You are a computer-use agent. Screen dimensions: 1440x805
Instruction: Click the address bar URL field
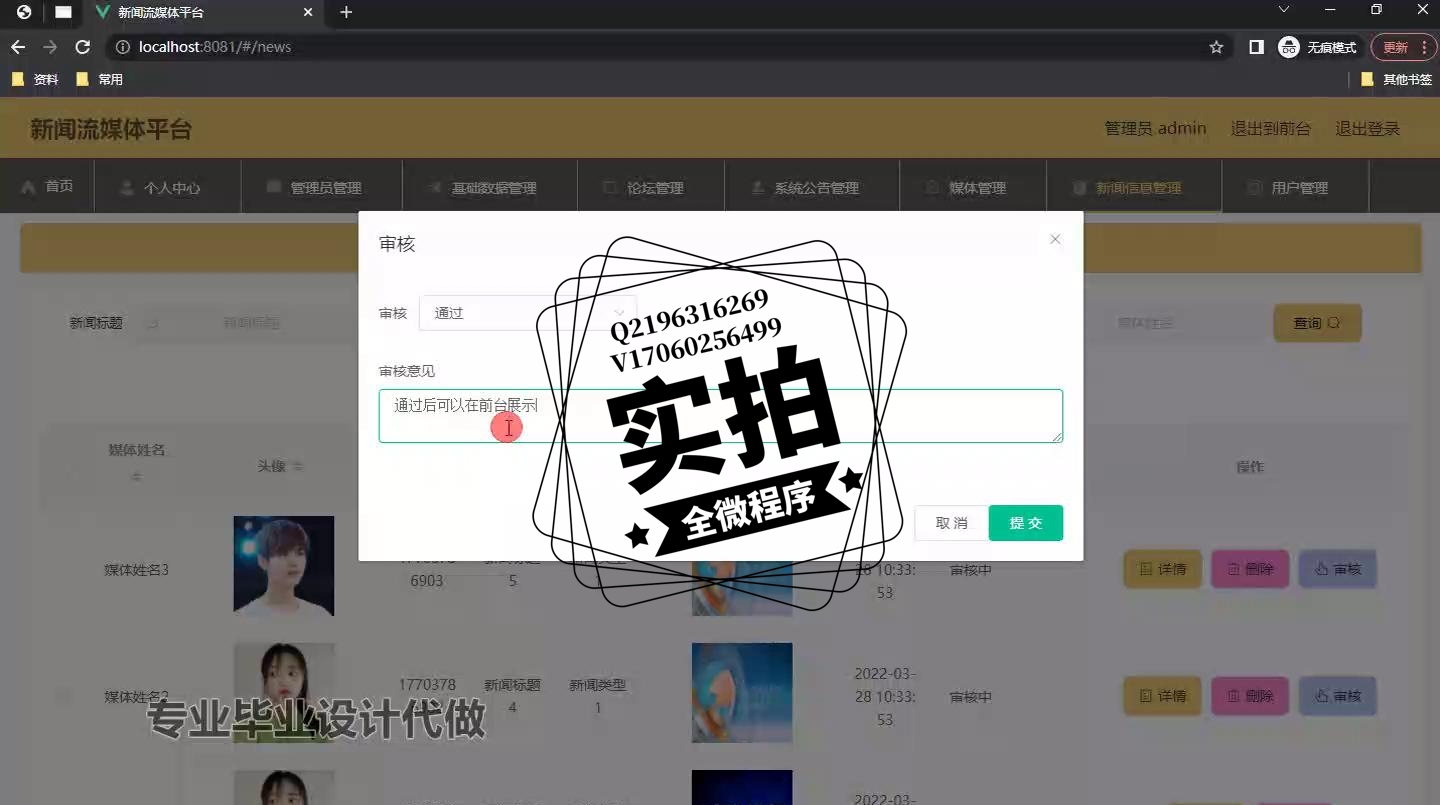(x=660, y=47)
